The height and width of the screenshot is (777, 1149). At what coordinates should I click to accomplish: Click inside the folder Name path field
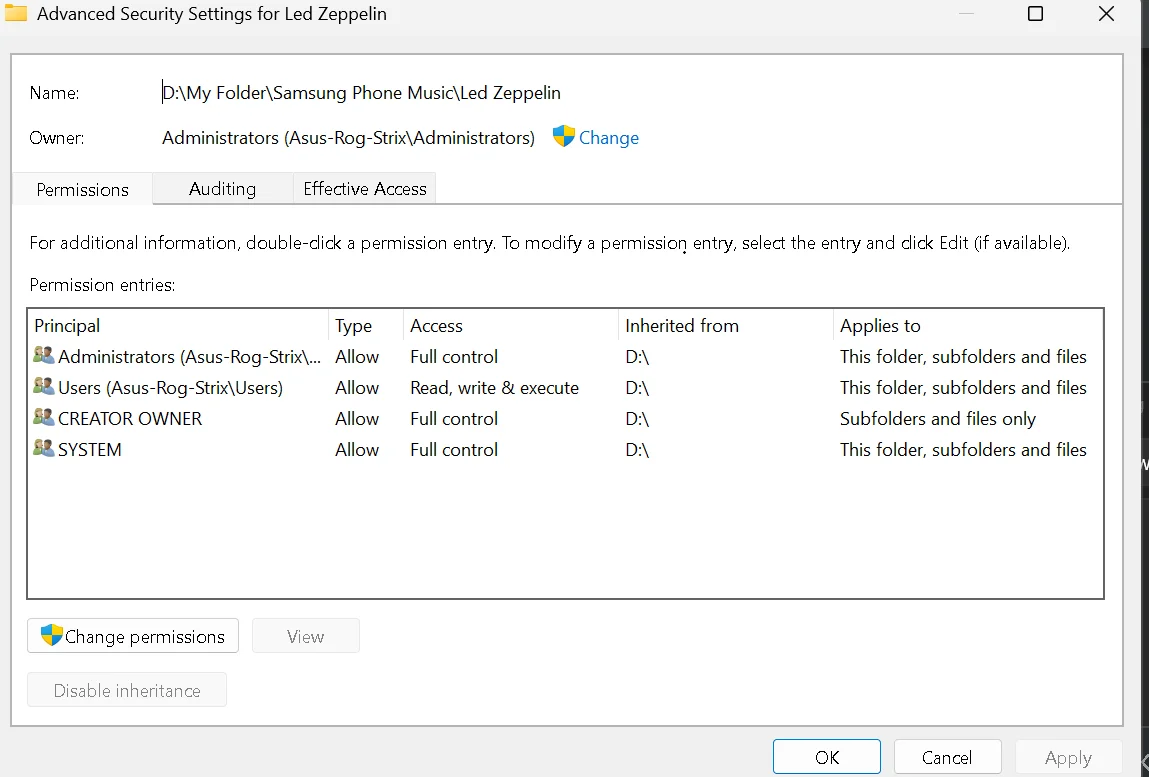coord(630,93)
